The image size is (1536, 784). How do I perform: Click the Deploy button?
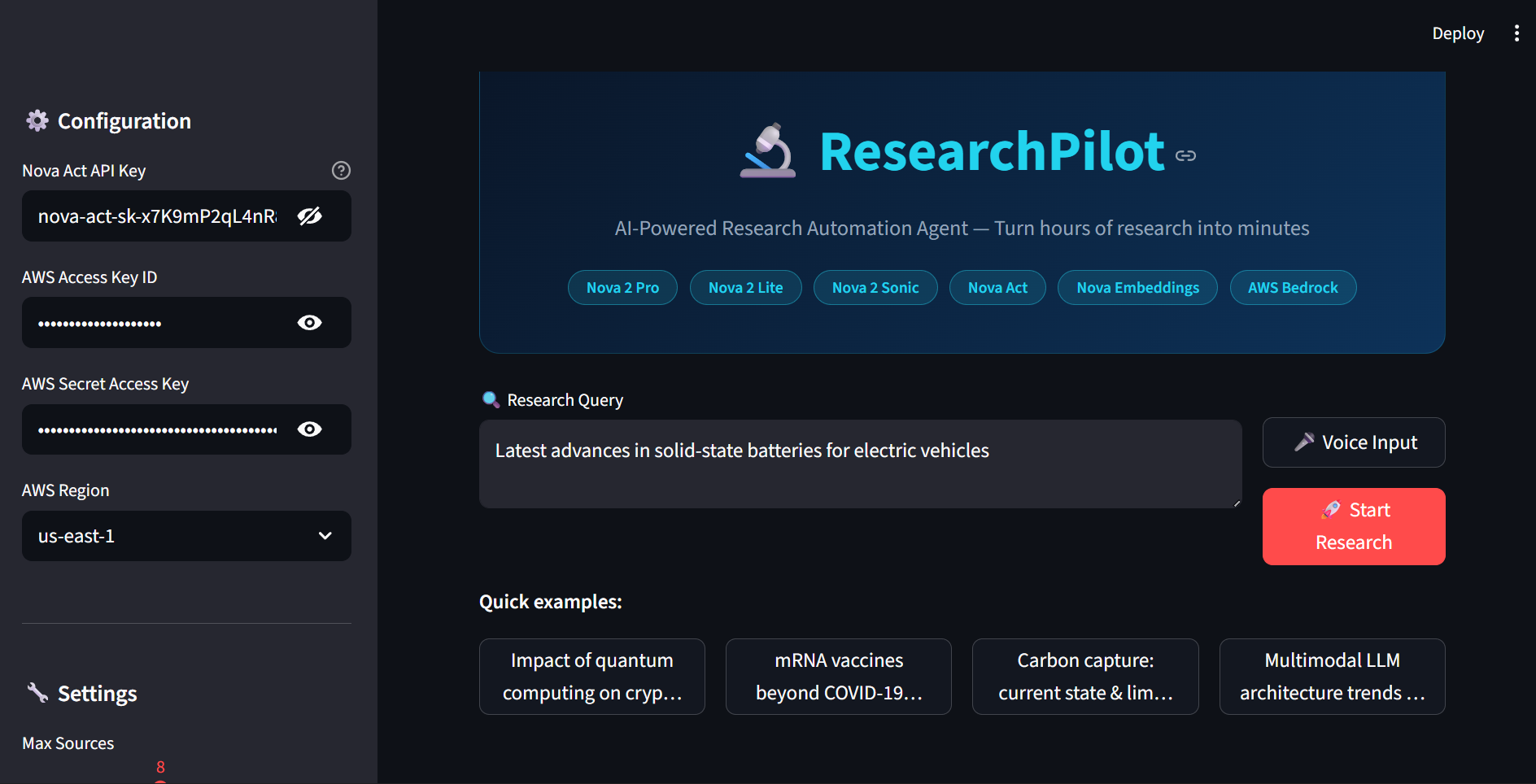click(1458, 33)
